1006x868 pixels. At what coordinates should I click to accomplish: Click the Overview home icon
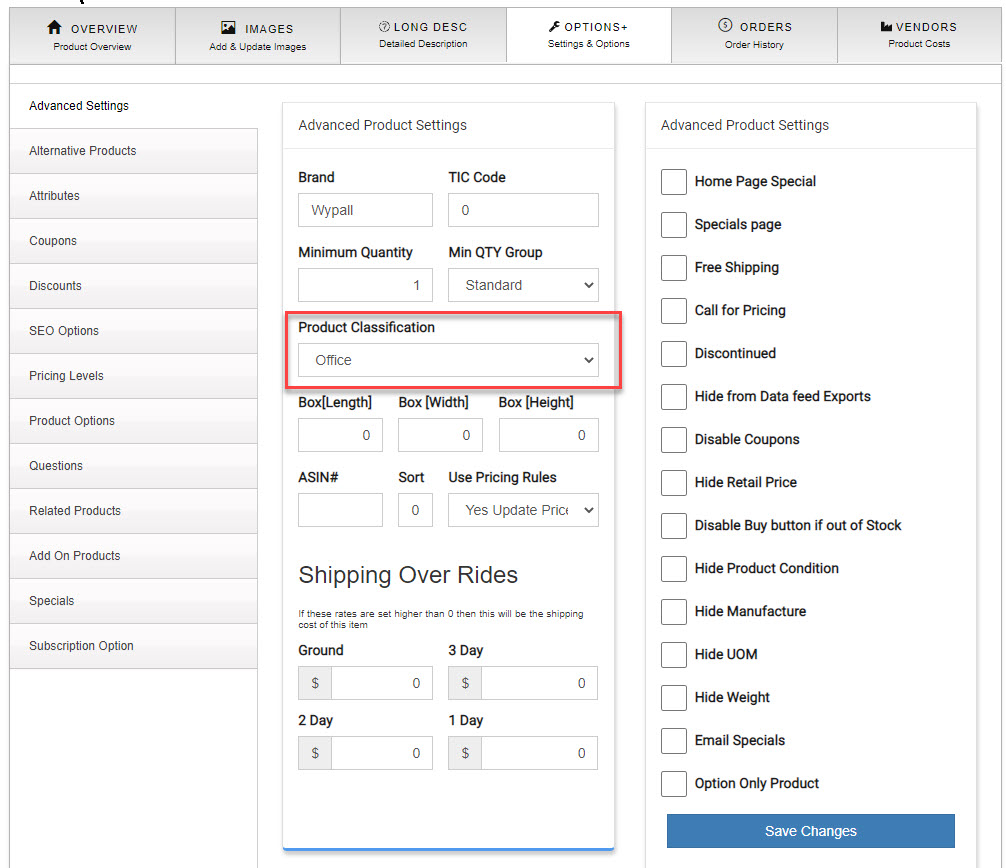click(55, 28)
